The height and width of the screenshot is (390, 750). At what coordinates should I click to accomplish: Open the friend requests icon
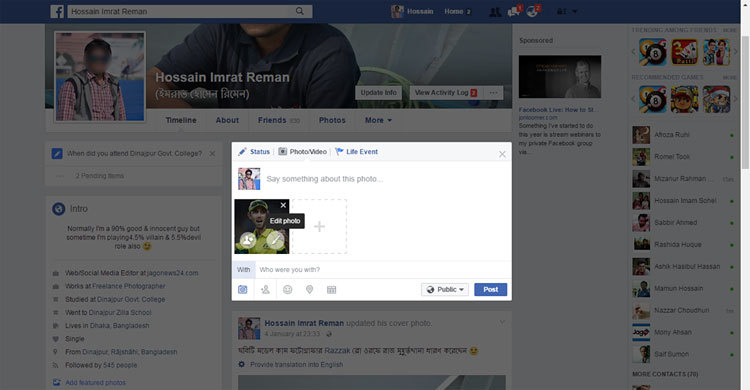click(495, 11)
